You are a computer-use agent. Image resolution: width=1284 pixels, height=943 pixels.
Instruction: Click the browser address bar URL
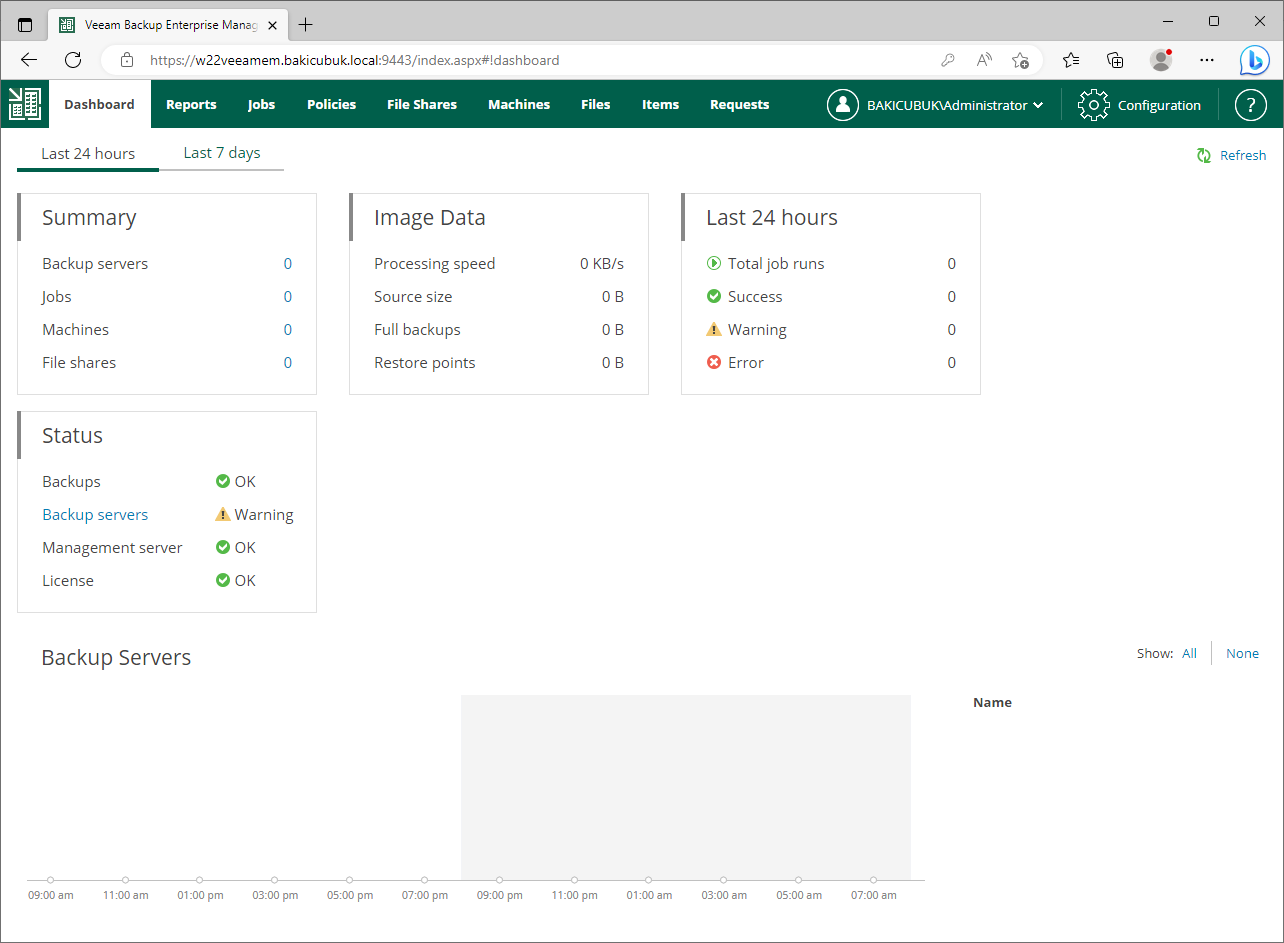(354, 60)
